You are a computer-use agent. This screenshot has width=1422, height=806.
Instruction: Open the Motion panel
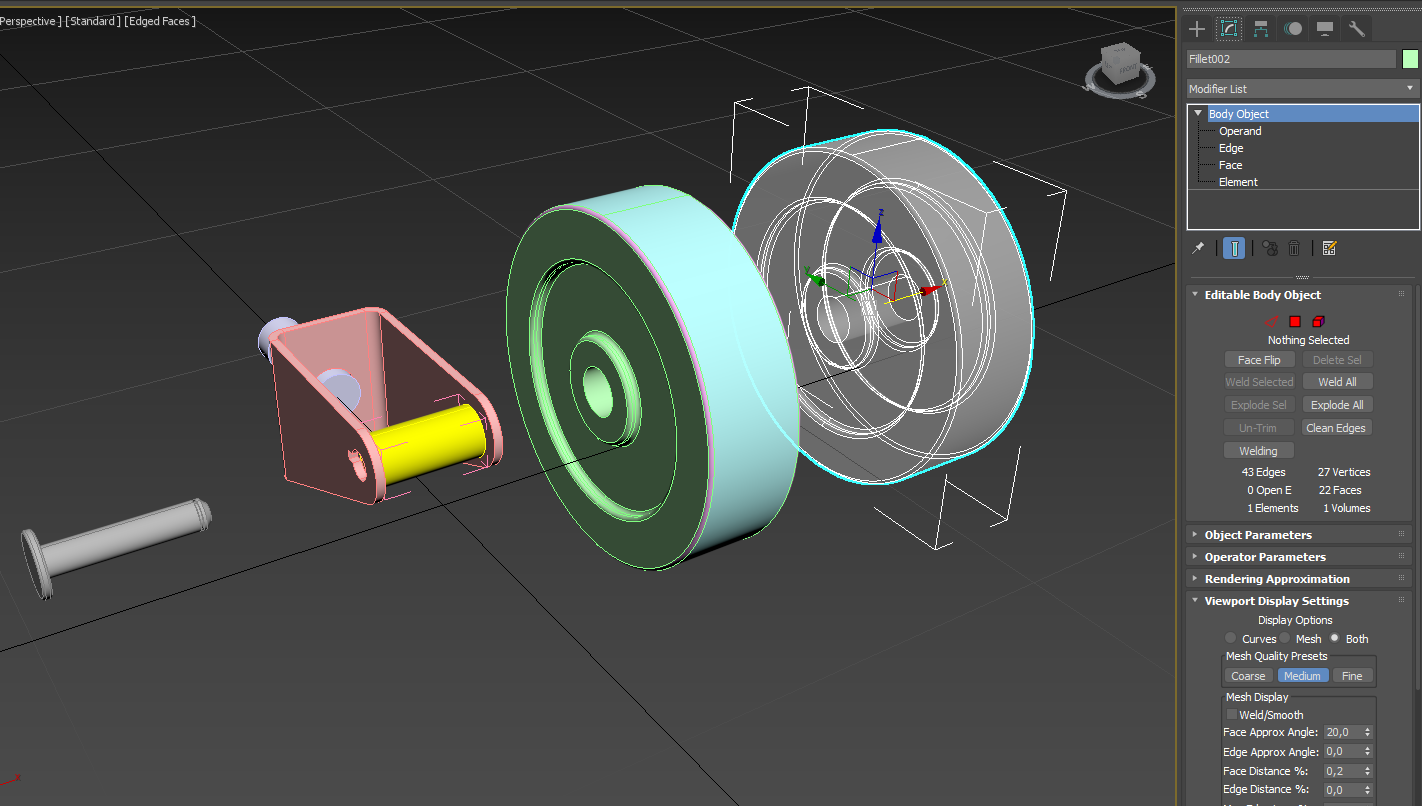point(1293,28)
